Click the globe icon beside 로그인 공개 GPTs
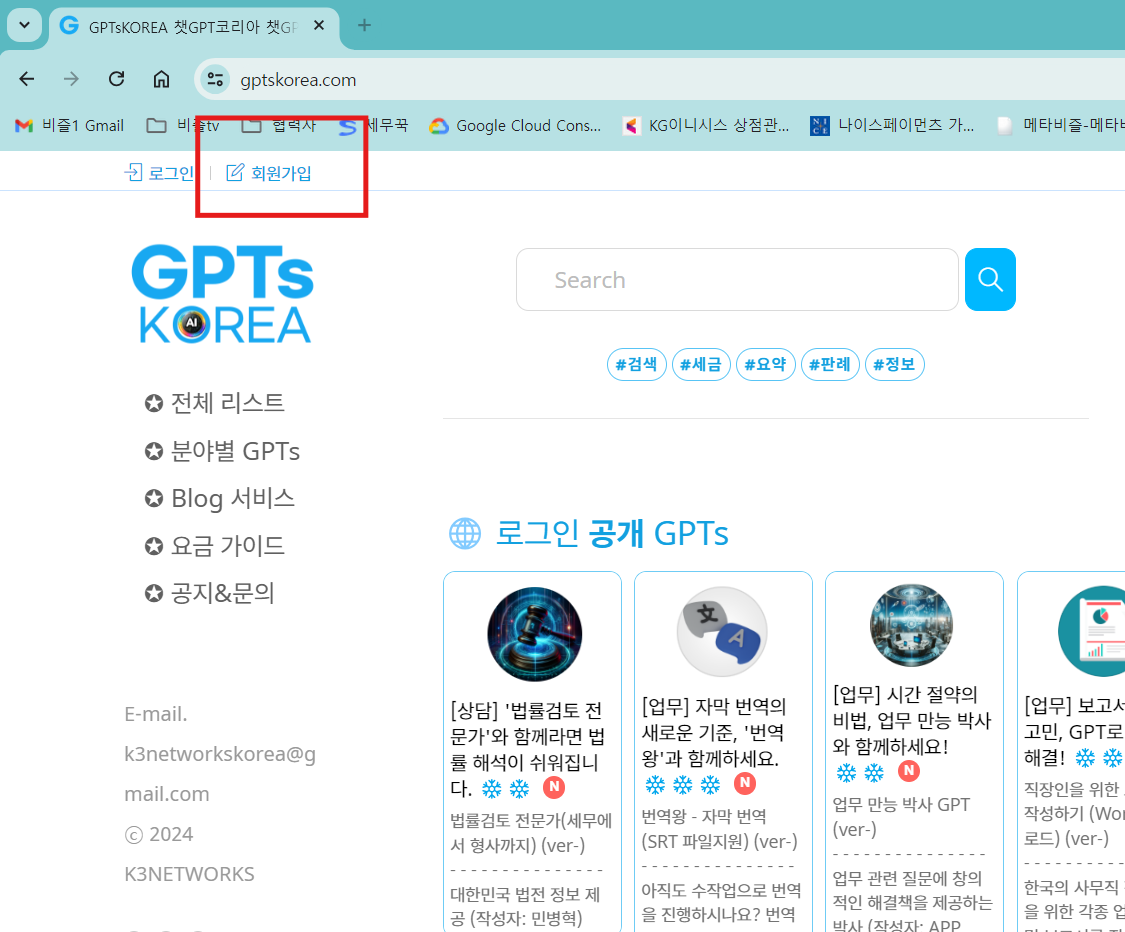 [x=464, y=533]
